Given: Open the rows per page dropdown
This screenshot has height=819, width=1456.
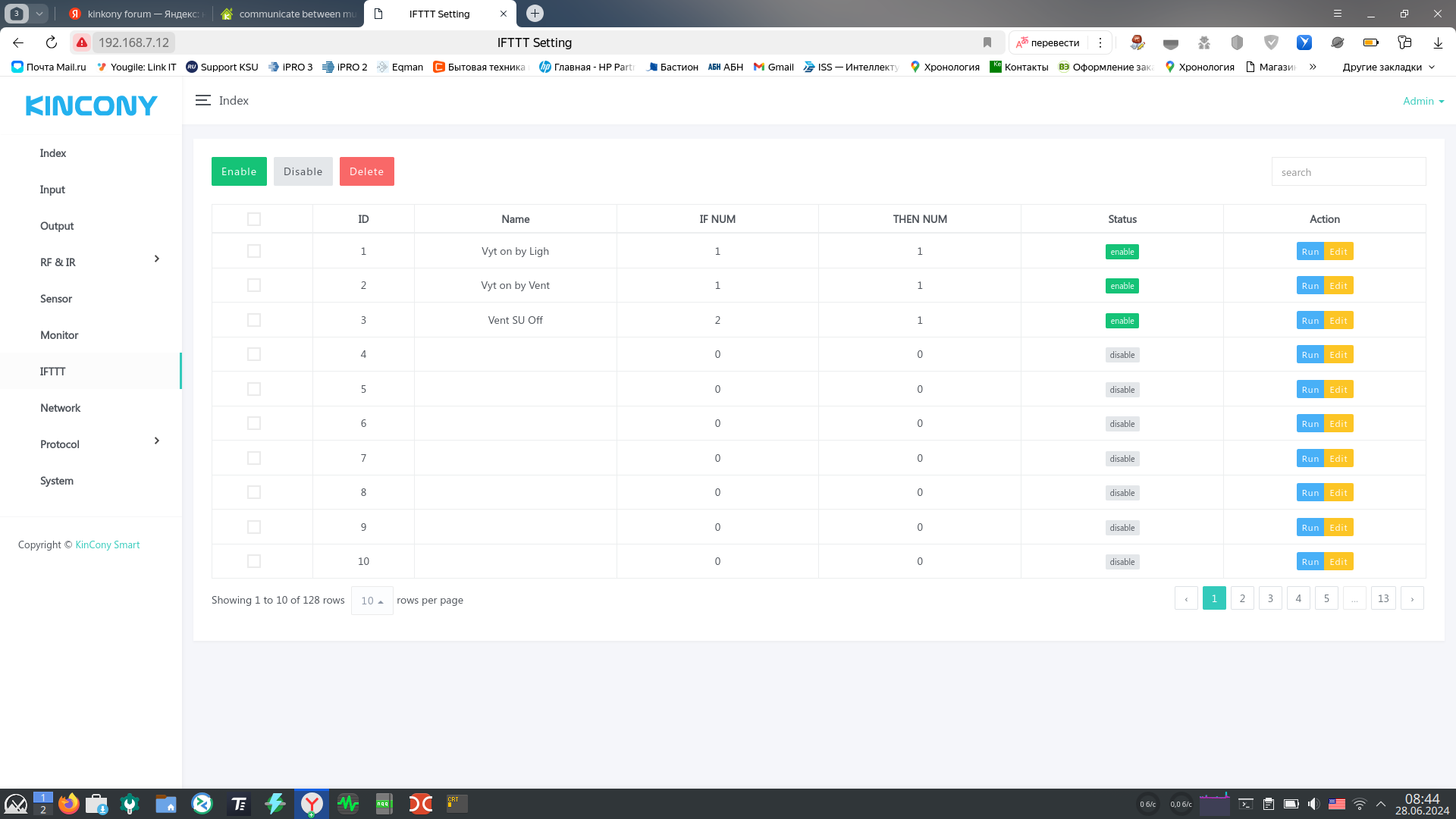Looking at the screenshot, I should (372, 601).
